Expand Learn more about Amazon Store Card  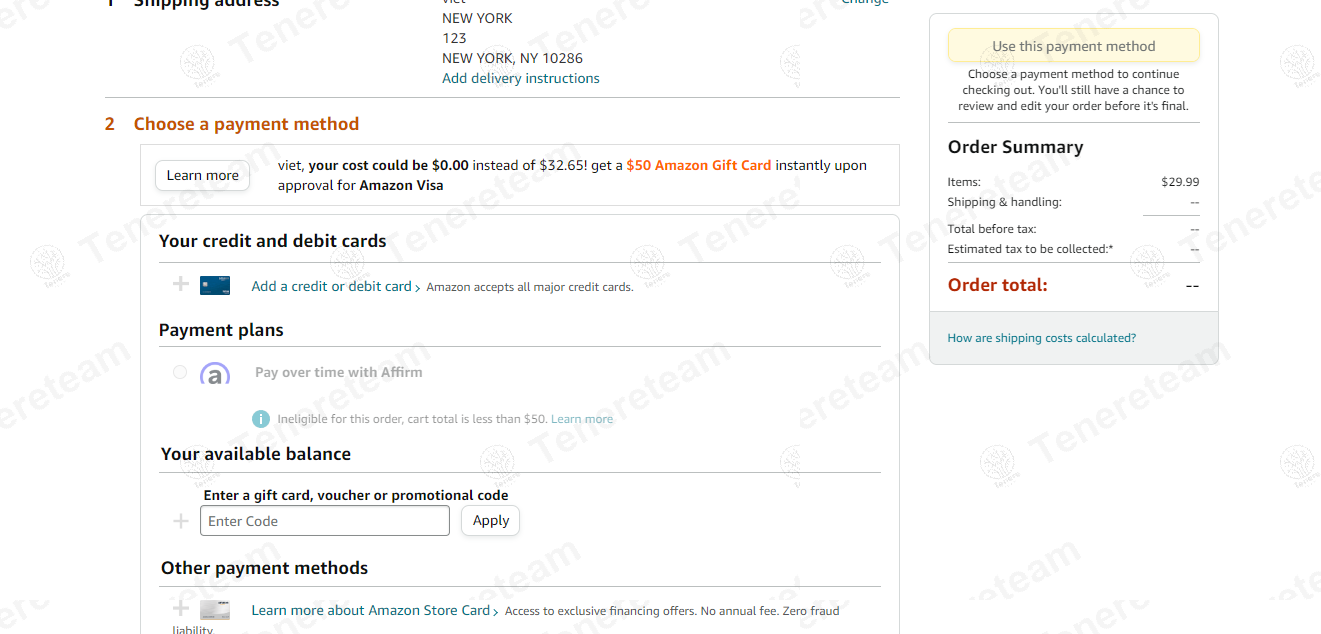click(x=375, y=610)
